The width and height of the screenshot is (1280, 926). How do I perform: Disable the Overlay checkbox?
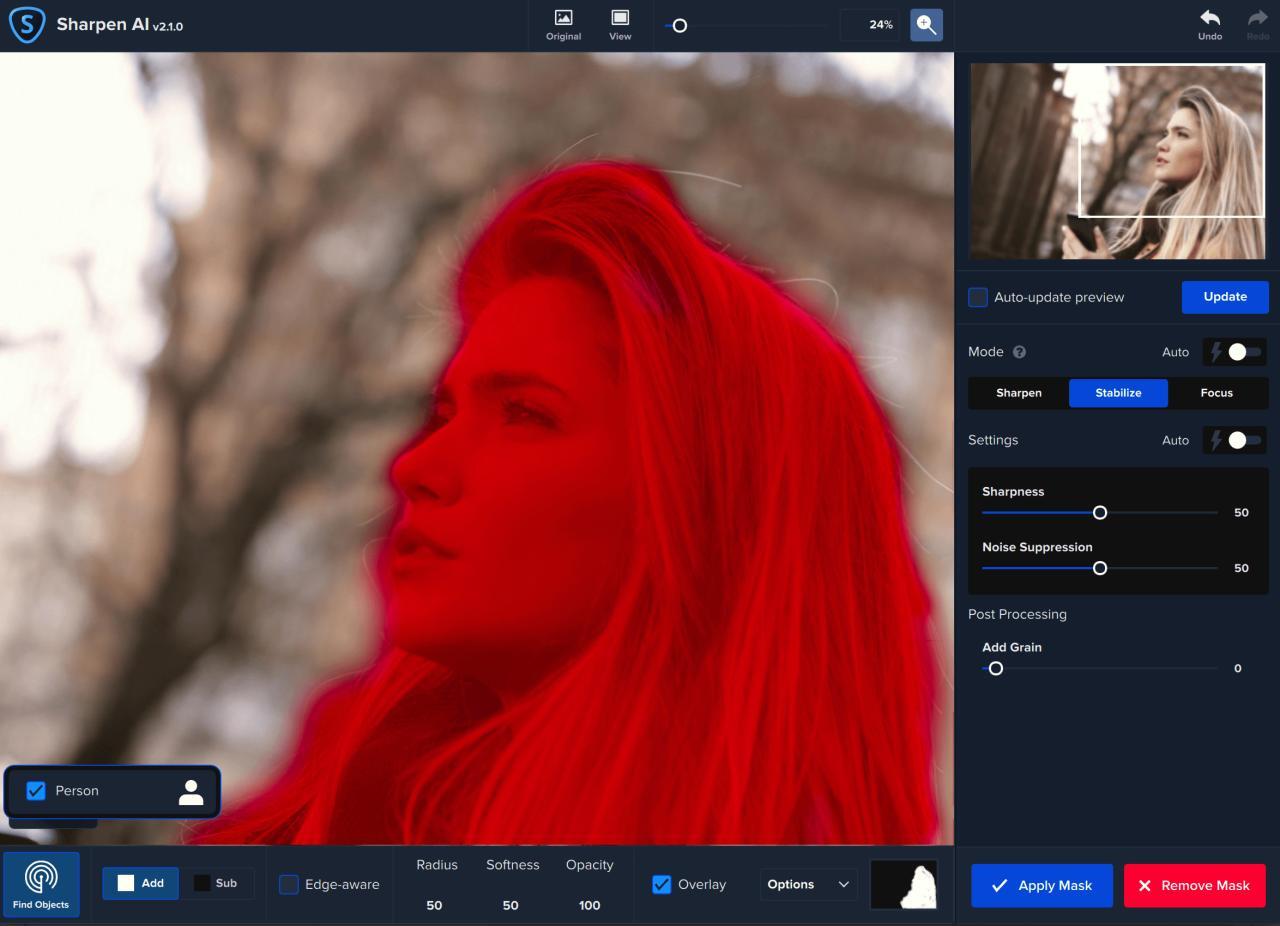click(661, 884)
